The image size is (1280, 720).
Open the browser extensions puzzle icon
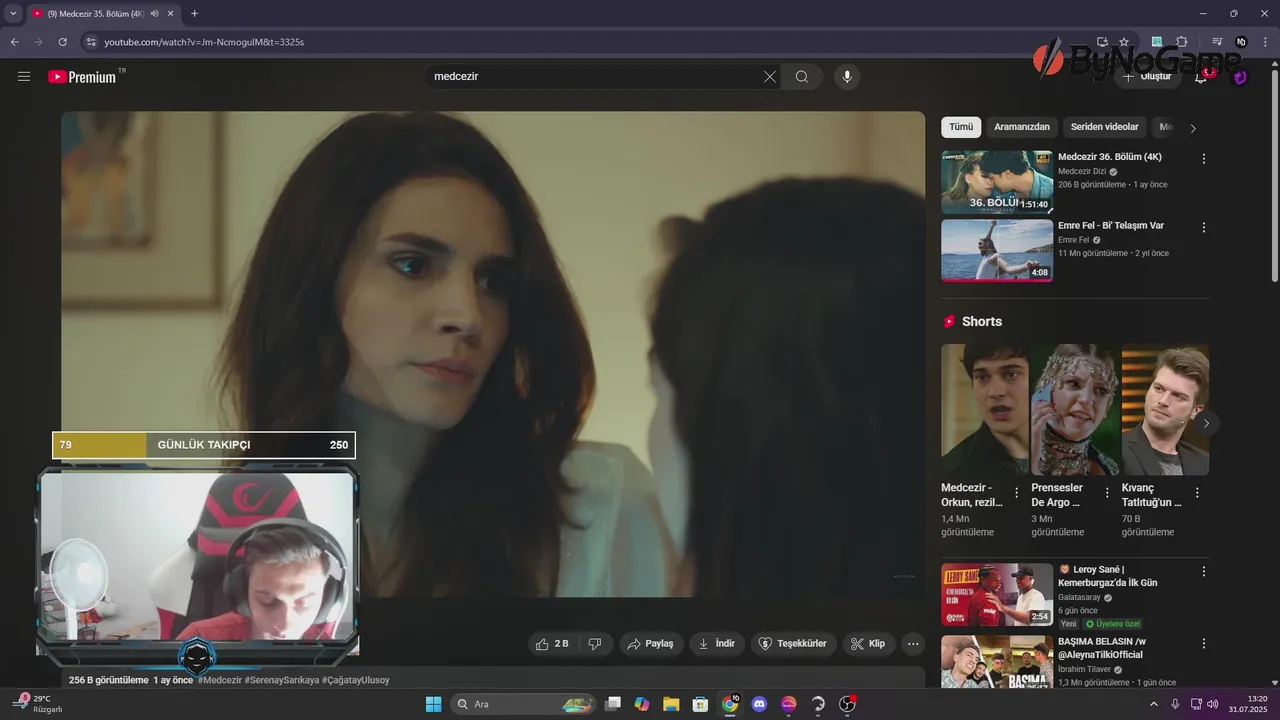(1182, 42)
